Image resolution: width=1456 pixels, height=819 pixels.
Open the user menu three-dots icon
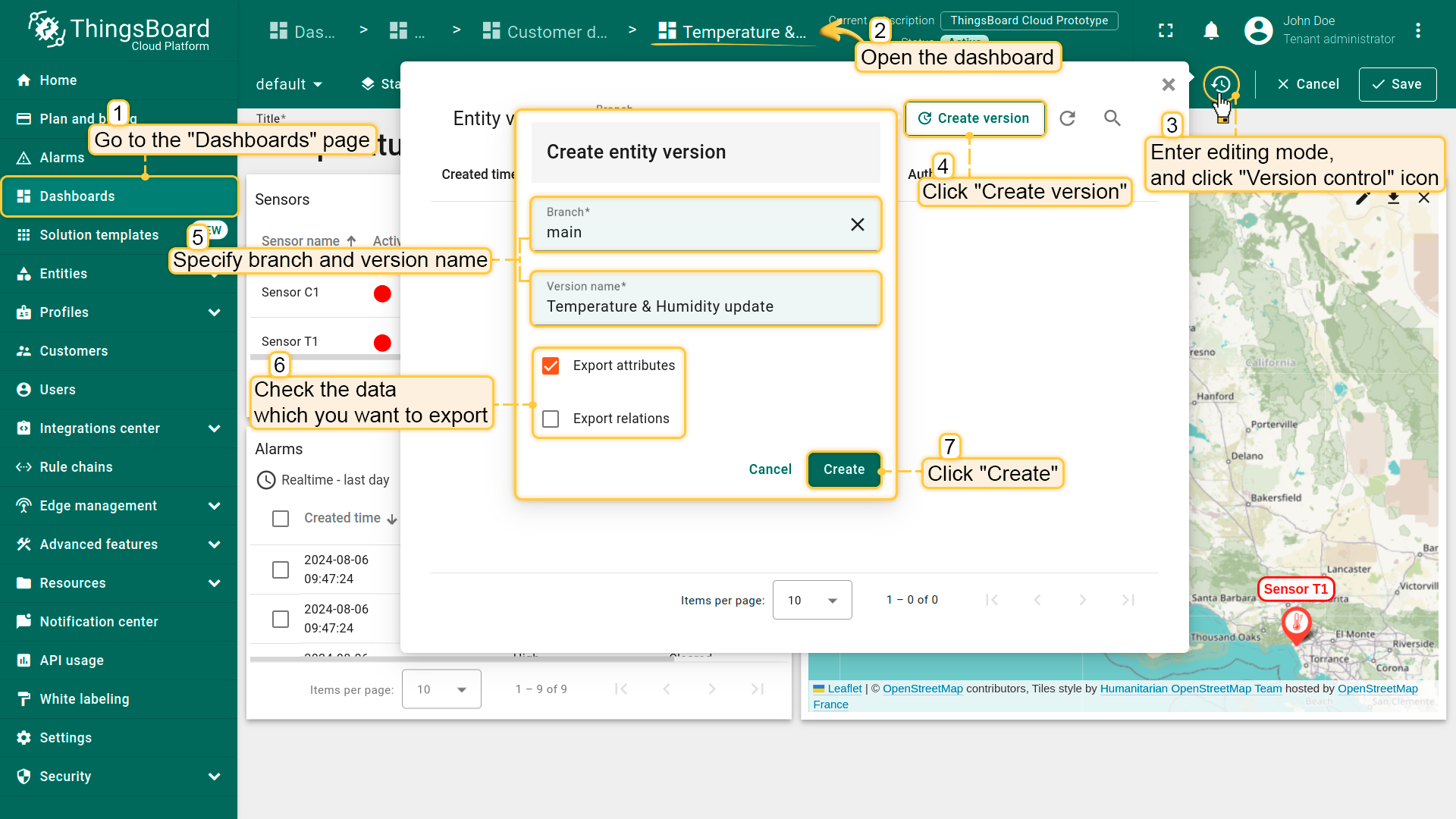[1417, 30]
